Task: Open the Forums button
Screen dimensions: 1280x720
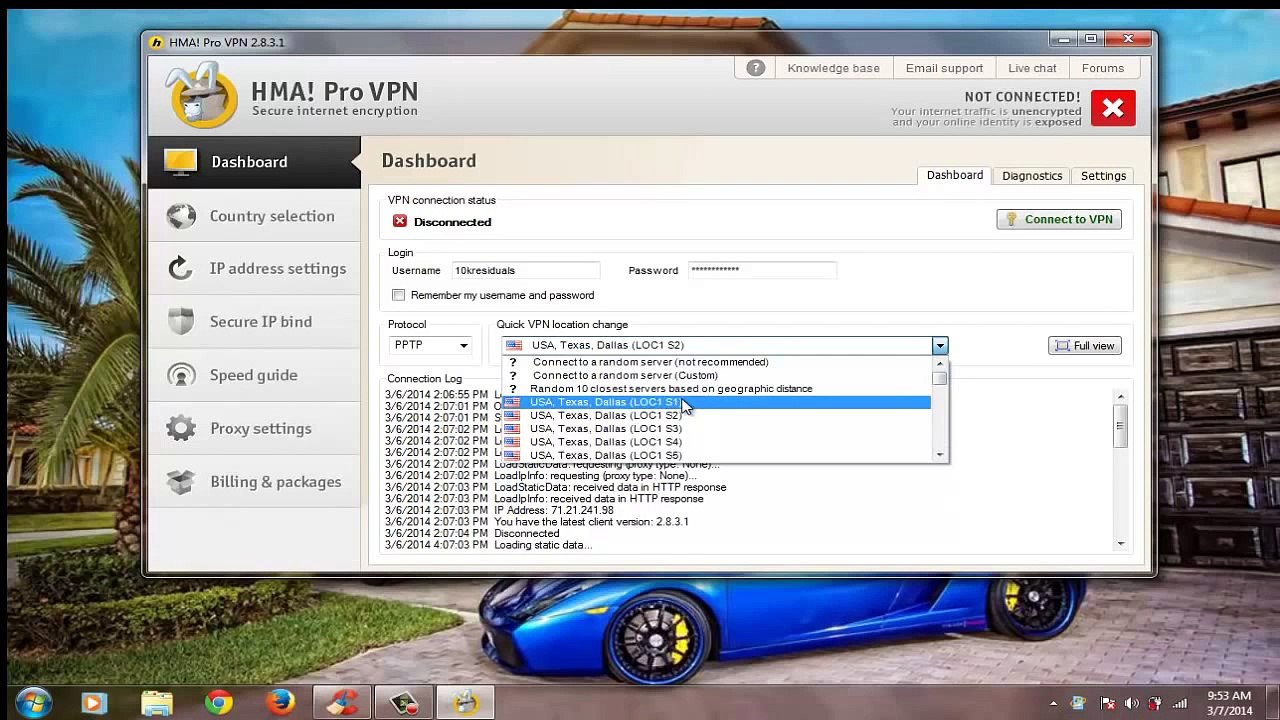Action: 1103,68
